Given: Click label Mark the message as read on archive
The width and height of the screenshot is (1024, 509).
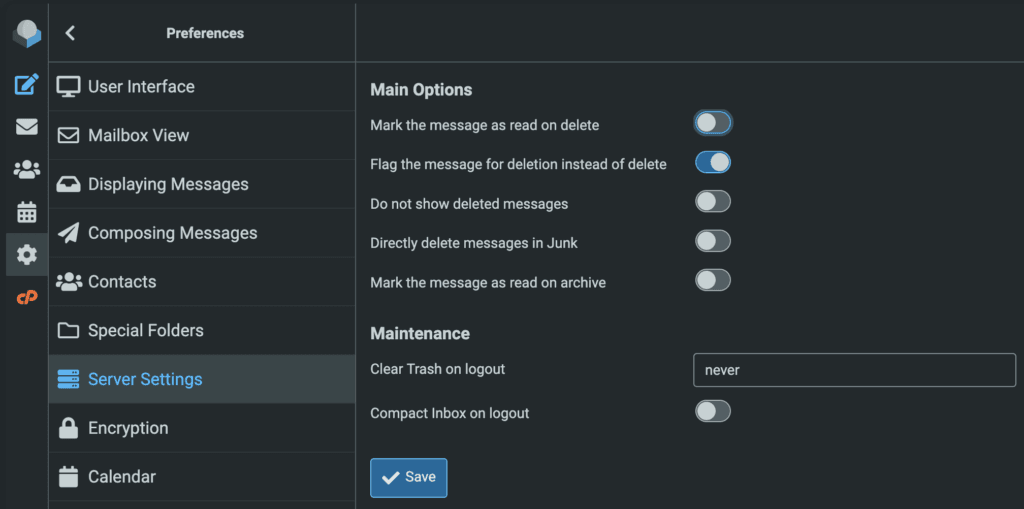Looking at the screenshot, I should coord(488,283).
